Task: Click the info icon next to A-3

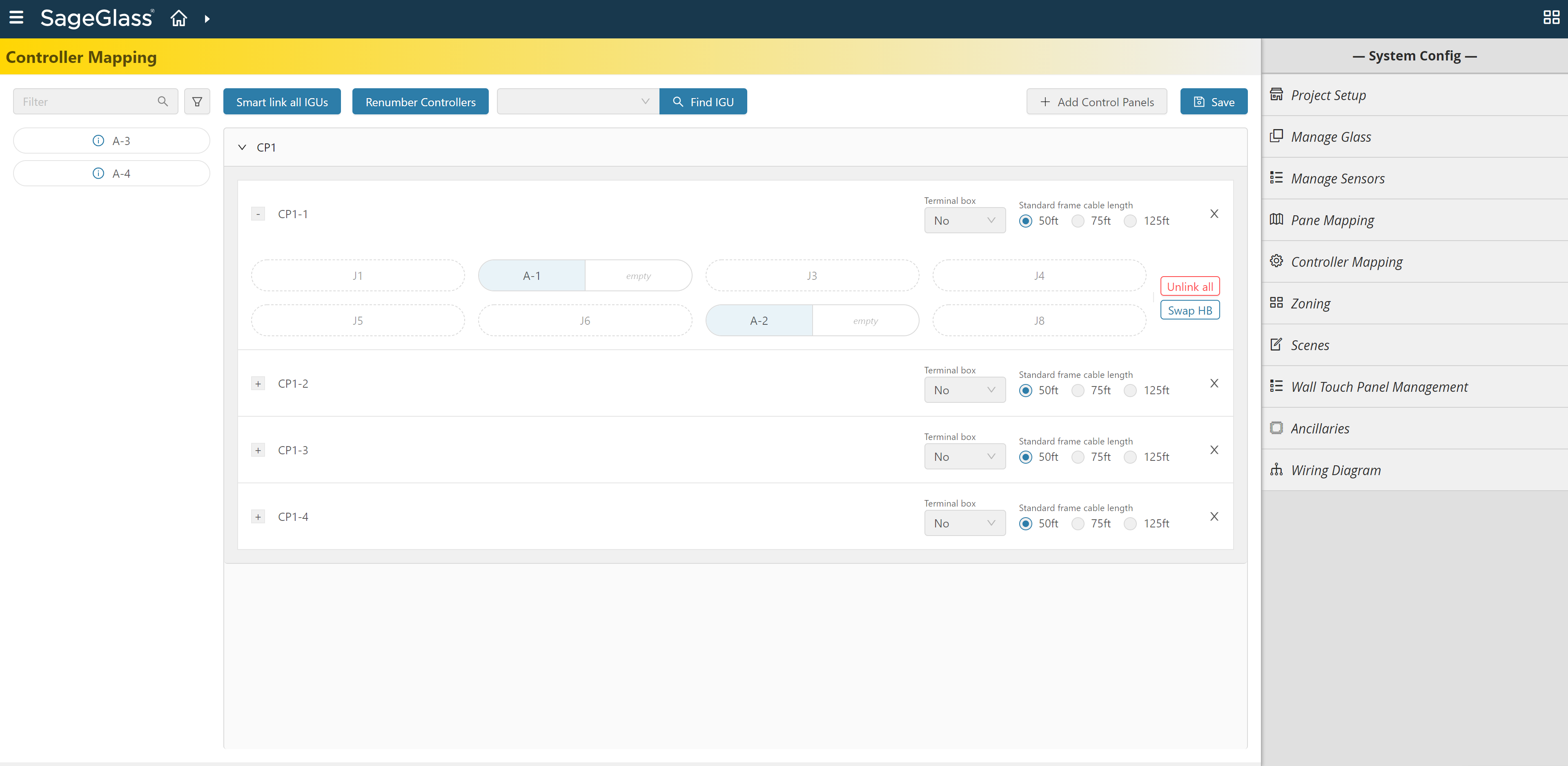Action: coord(98,141)
